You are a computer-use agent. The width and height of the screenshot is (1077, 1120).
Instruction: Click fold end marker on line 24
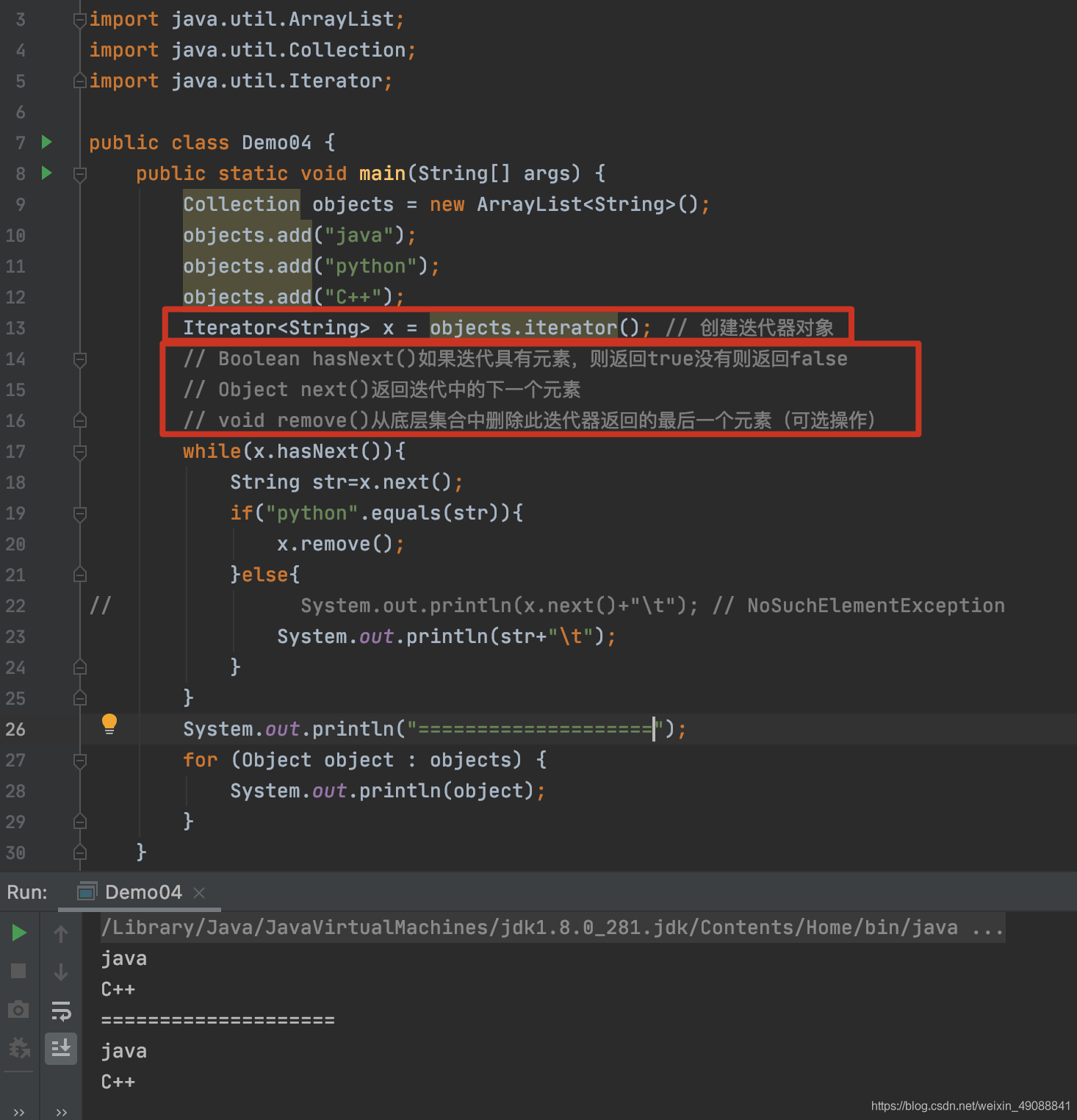80,667
